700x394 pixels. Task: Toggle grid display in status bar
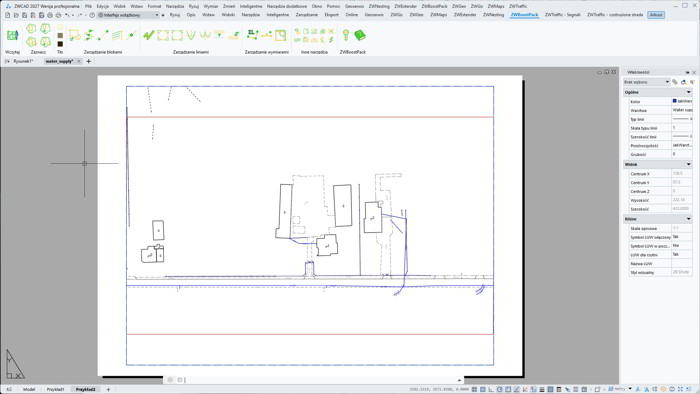[x=483, y=390]
